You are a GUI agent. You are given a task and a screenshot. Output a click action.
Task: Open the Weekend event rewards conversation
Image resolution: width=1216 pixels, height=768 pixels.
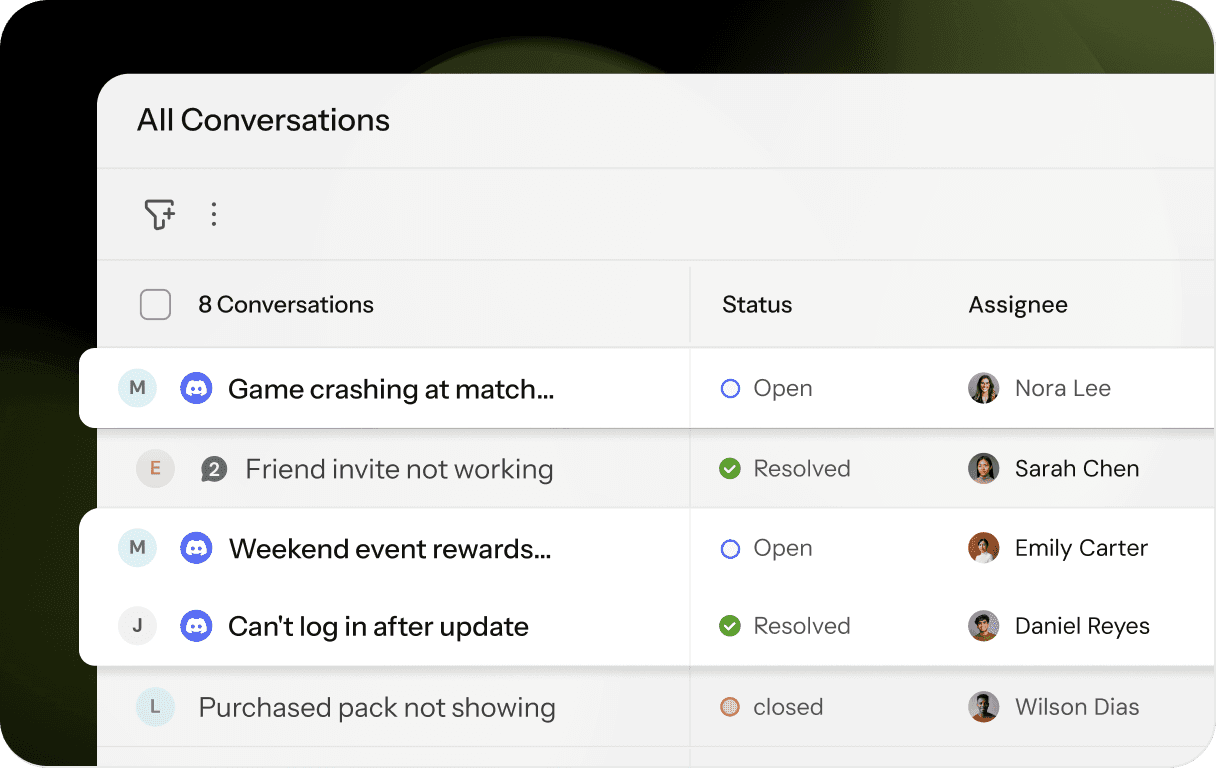(x=390, y=549)
